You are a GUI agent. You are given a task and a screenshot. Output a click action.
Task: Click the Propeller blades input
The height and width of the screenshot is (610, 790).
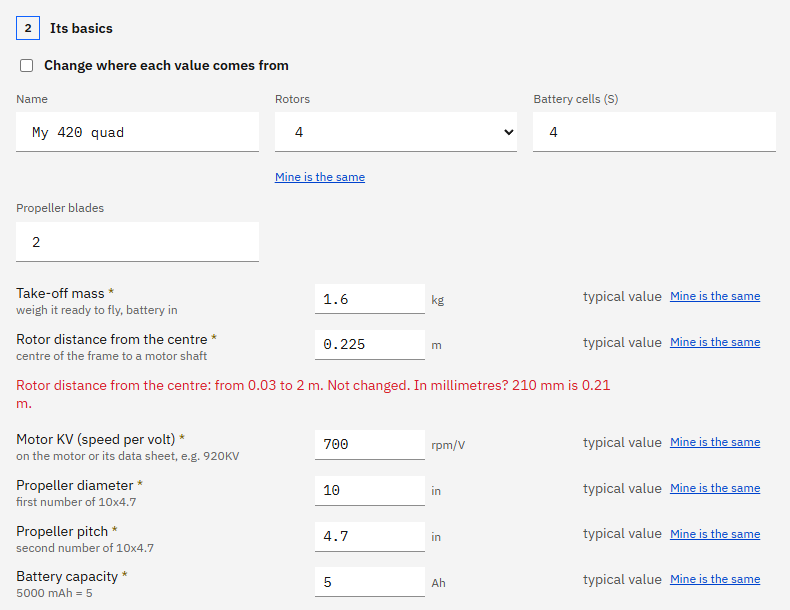138,242
